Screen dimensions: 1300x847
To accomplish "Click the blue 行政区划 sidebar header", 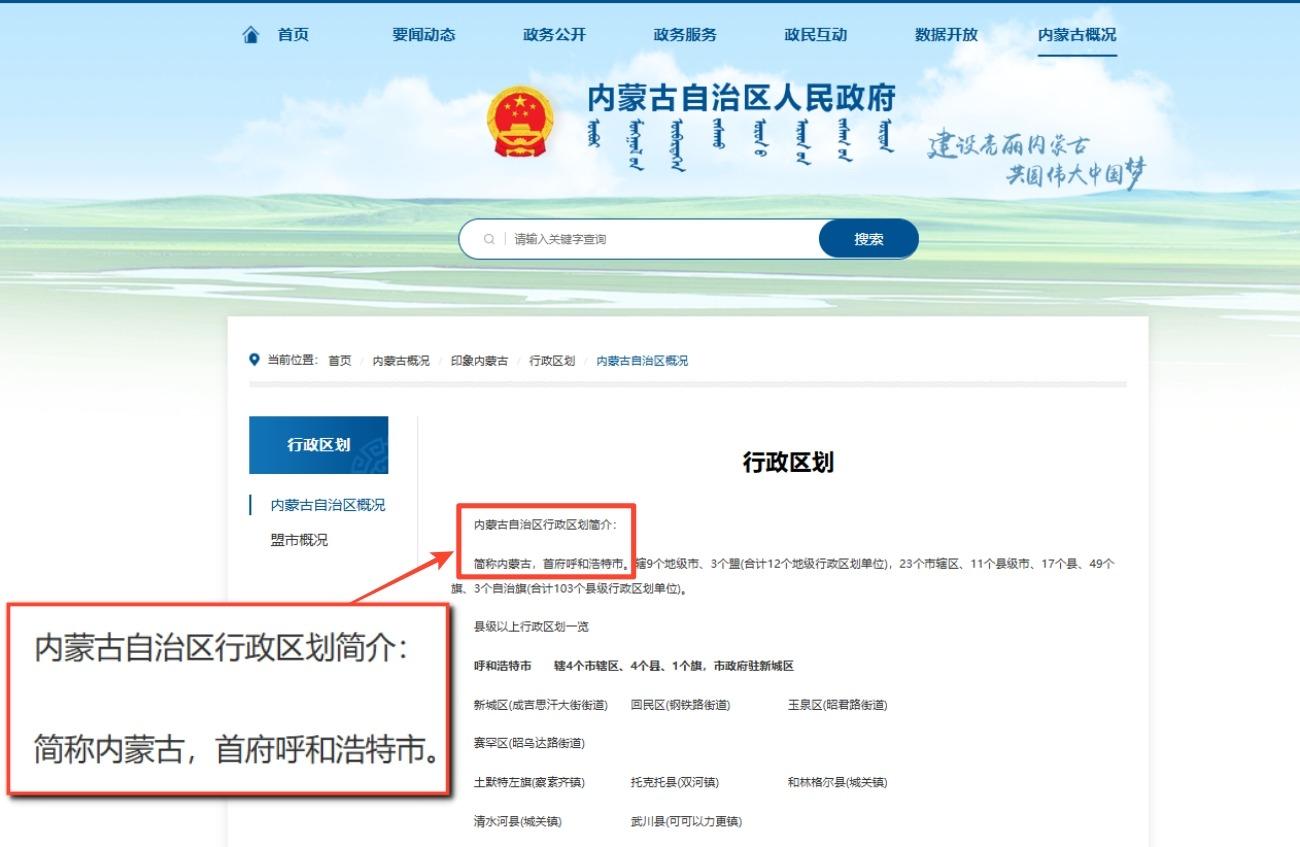I will pos(318,445).
